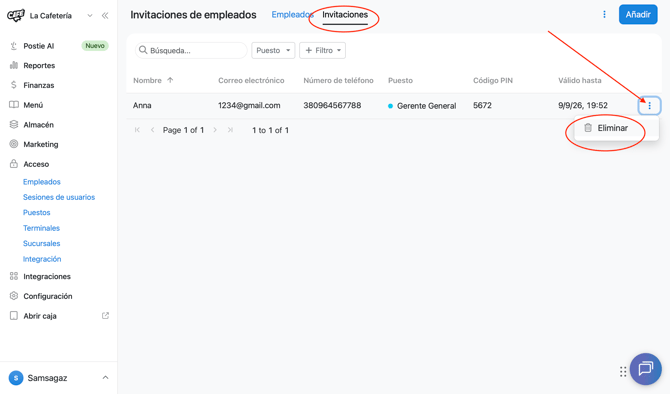The image size is (670, 394).
Task: Open Integración sub-link under Acceso
Action: tap(42, 259)
